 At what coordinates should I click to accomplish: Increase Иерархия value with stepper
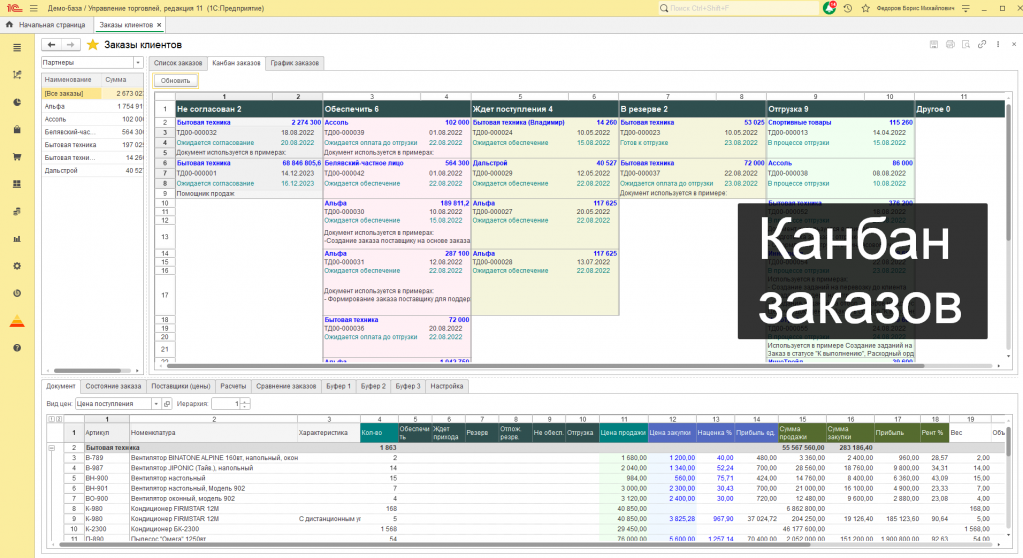pos(245,401)
